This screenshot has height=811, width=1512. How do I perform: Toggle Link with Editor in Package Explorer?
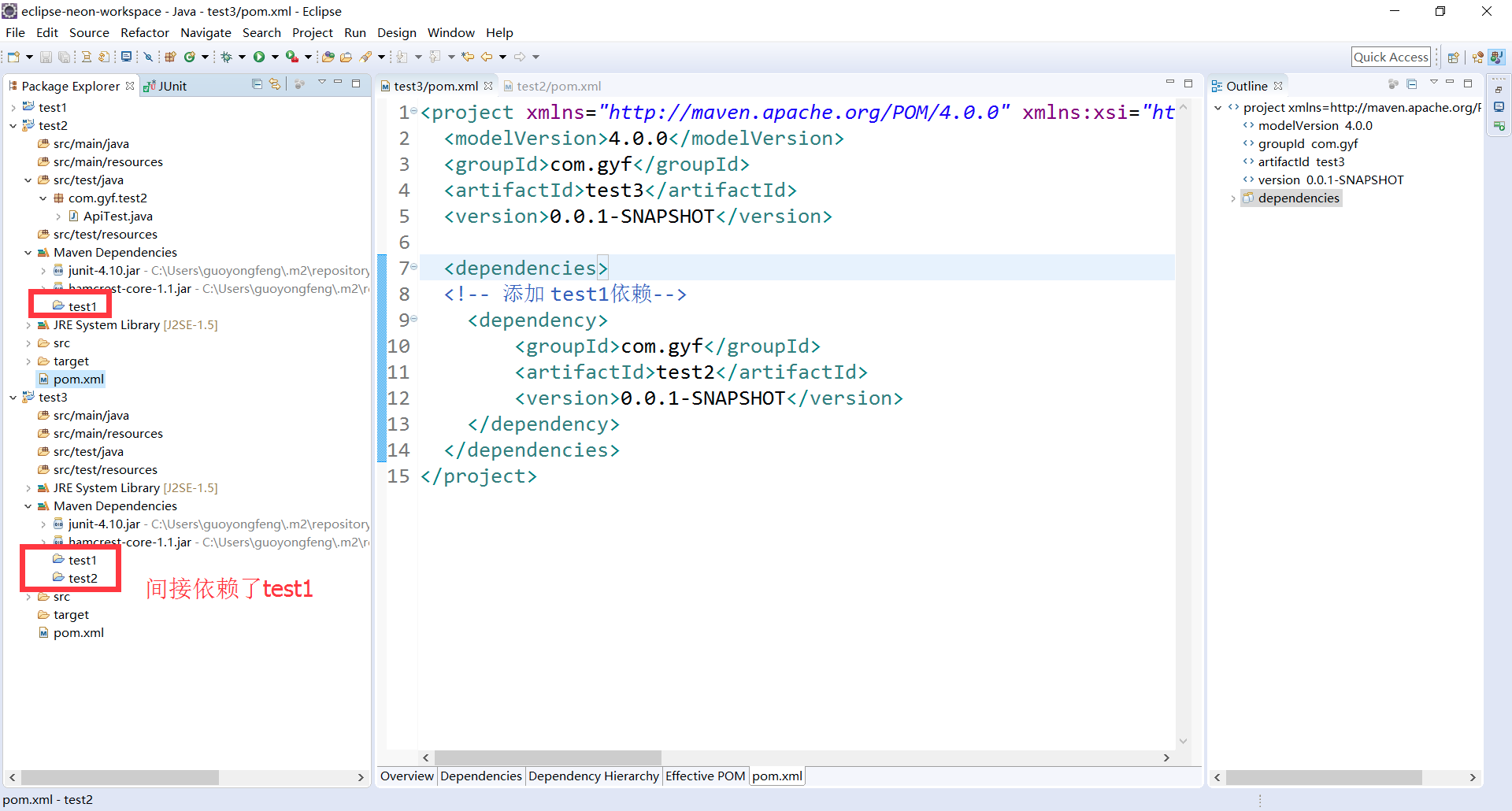[x=274, y=83]
